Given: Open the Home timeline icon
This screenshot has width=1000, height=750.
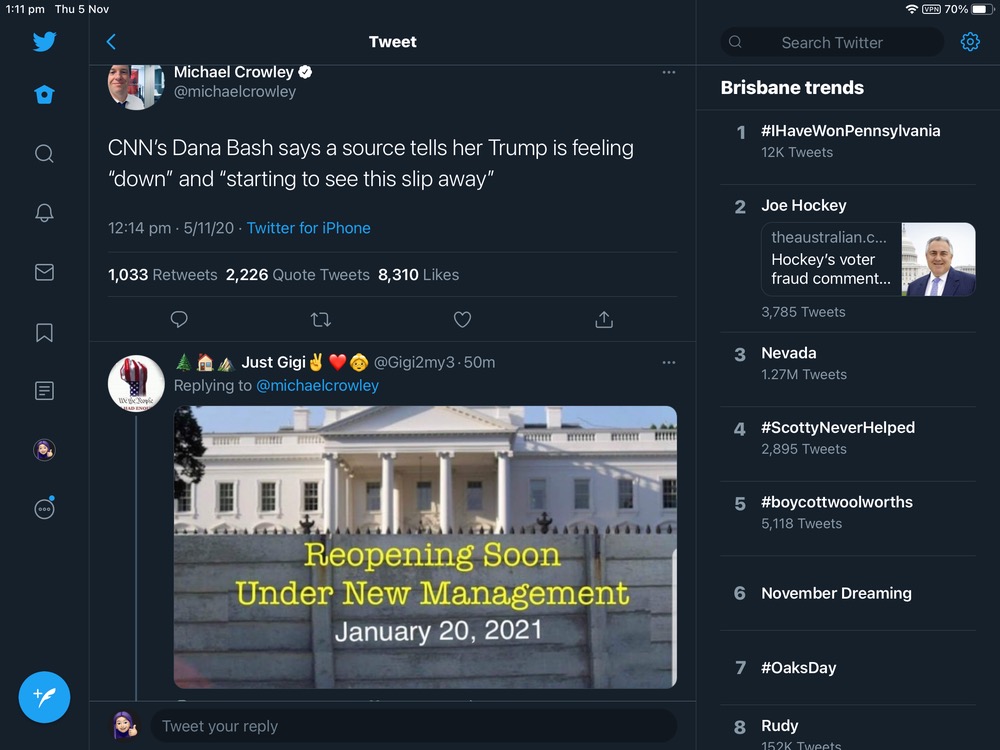Looking at the screenshot, I should 44,95.
